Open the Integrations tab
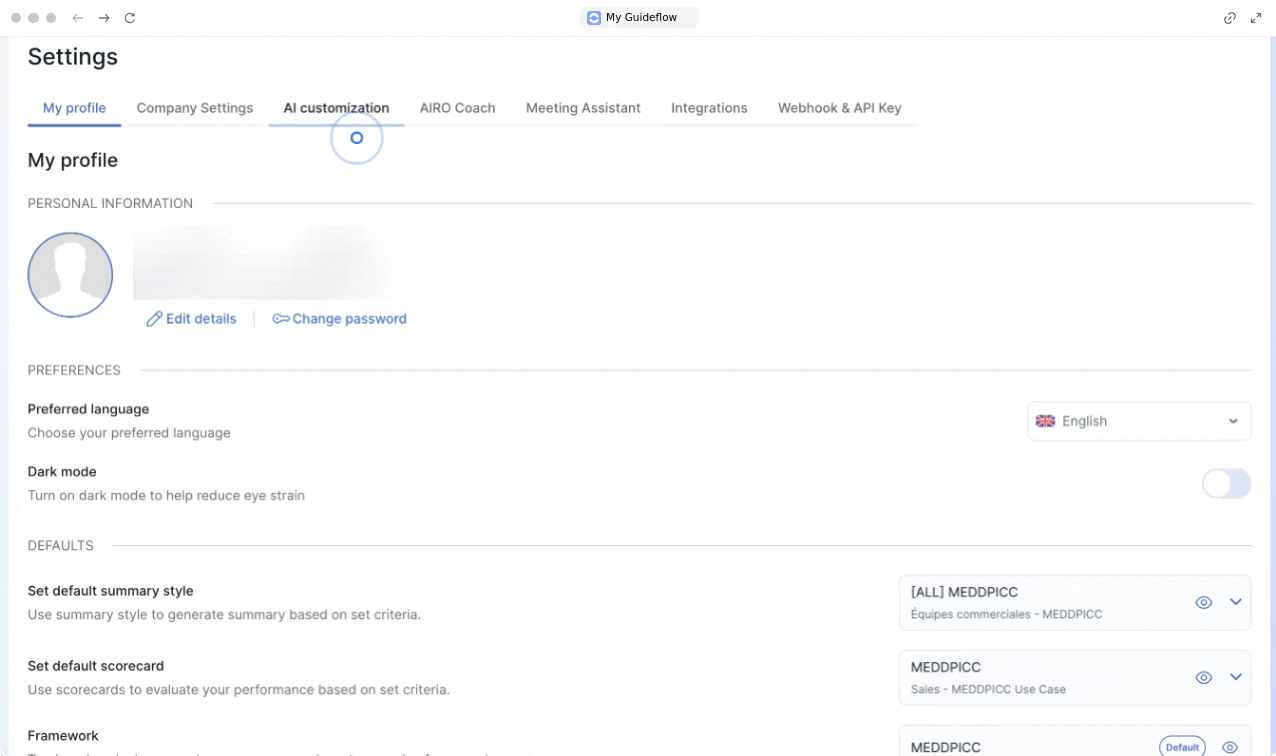 coord(709,108)
